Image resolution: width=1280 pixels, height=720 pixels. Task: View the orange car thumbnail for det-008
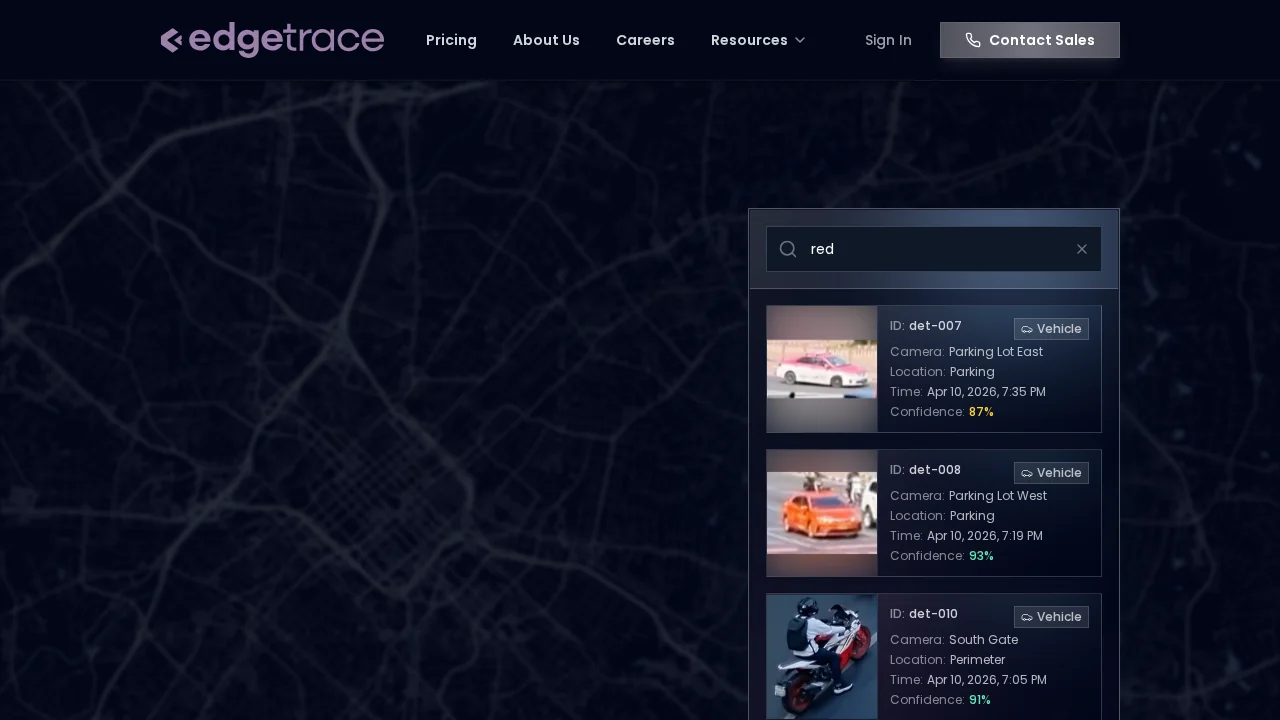click(822, 513)
